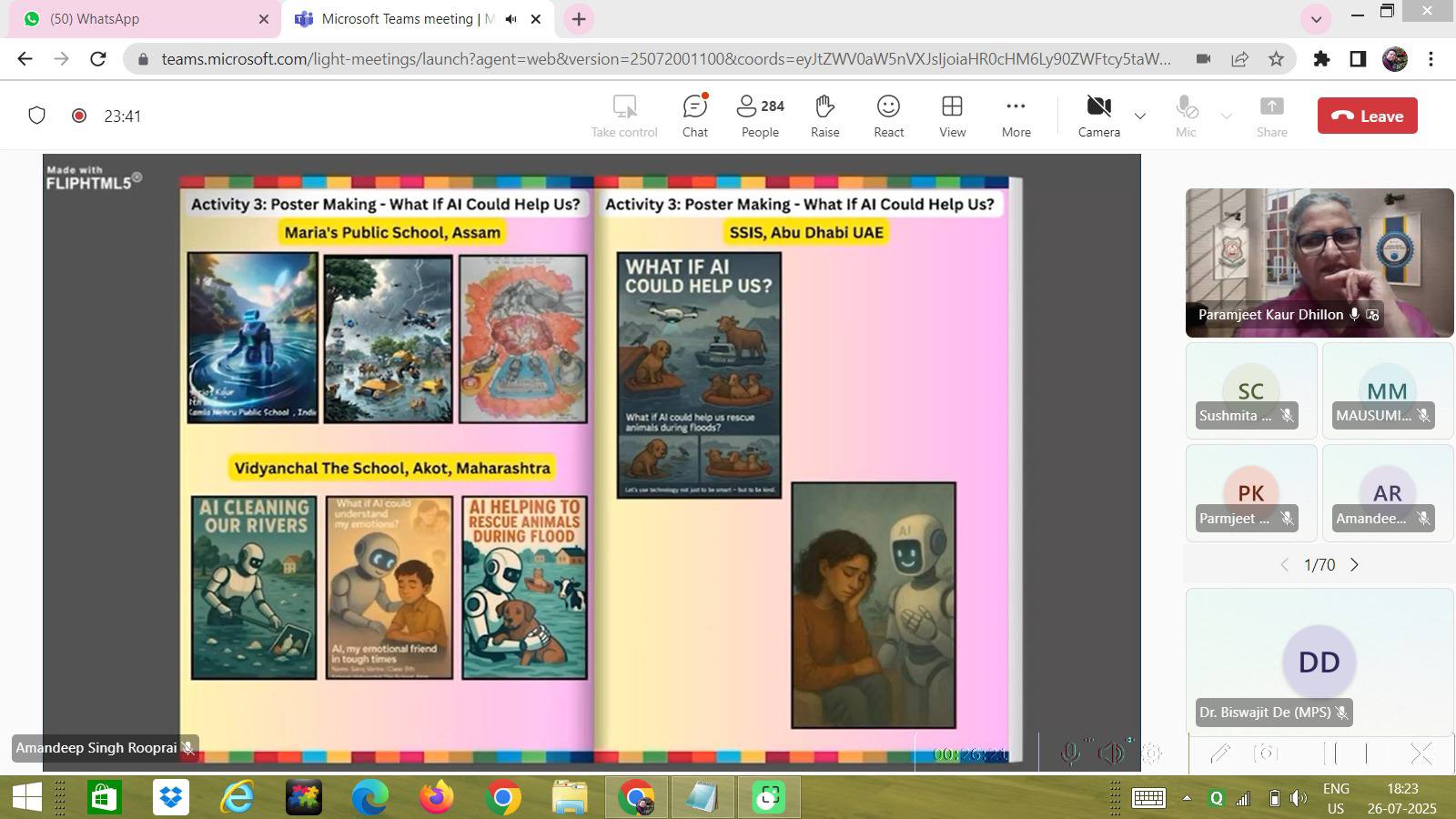Bookmark this page with the star icon
The height and width of the screenshot is (819, 1456).
[x=1276, y=59]
